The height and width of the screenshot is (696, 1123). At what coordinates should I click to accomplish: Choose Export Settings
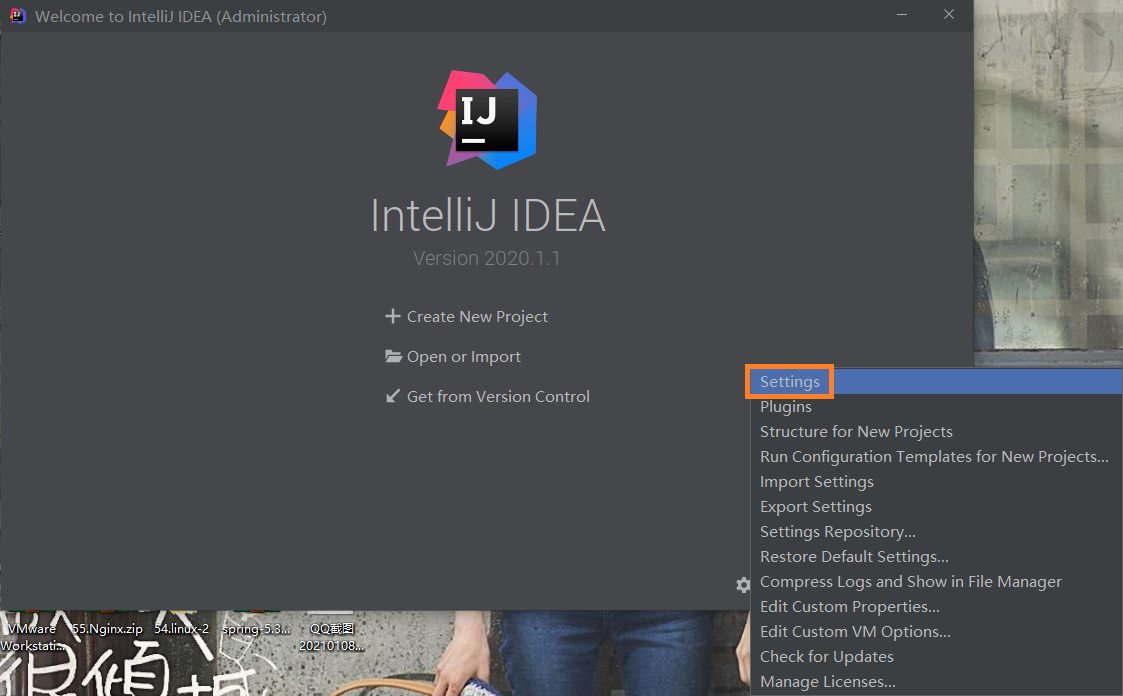click(x=935, y=507)
